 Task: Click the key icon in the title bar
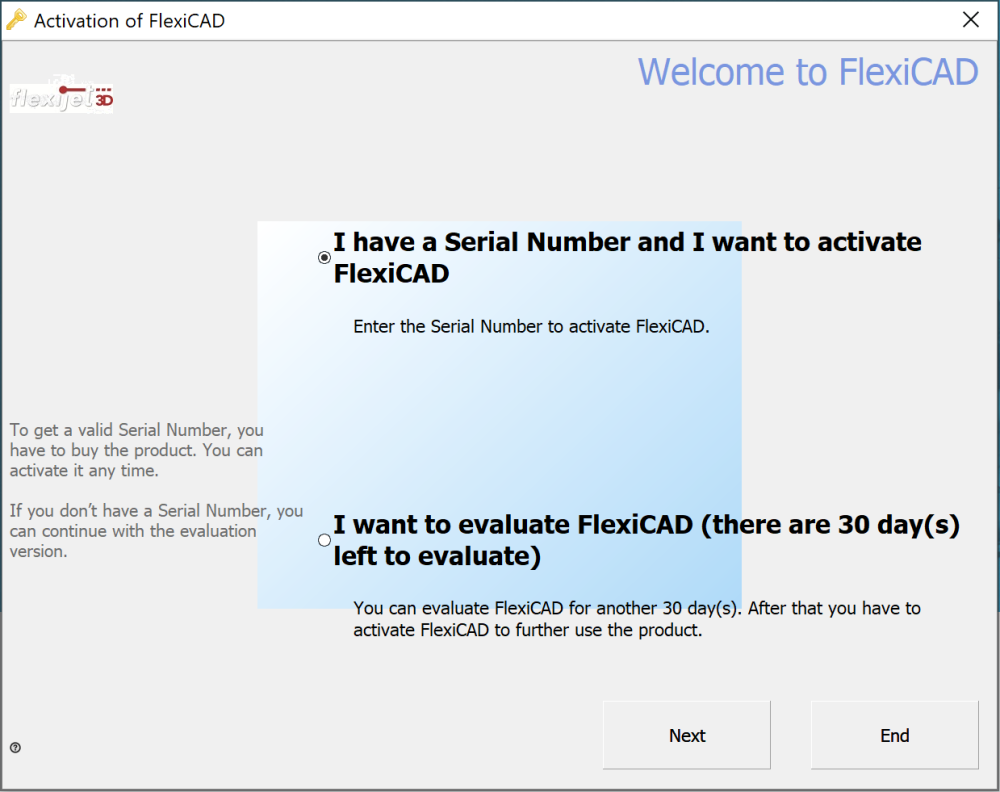point(15,18)
